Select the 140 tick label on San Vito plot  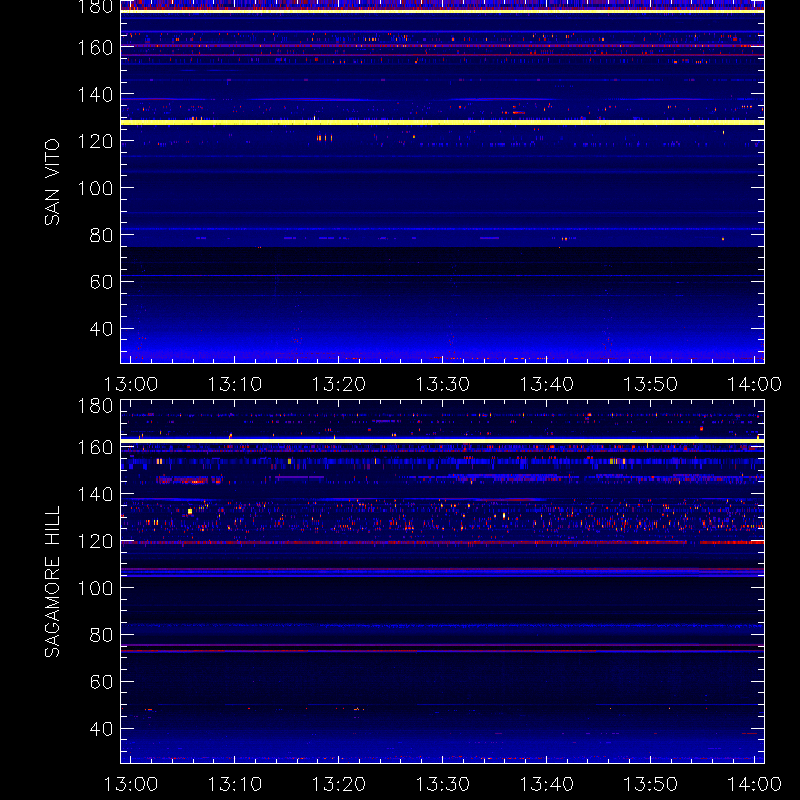coord(95,95)
